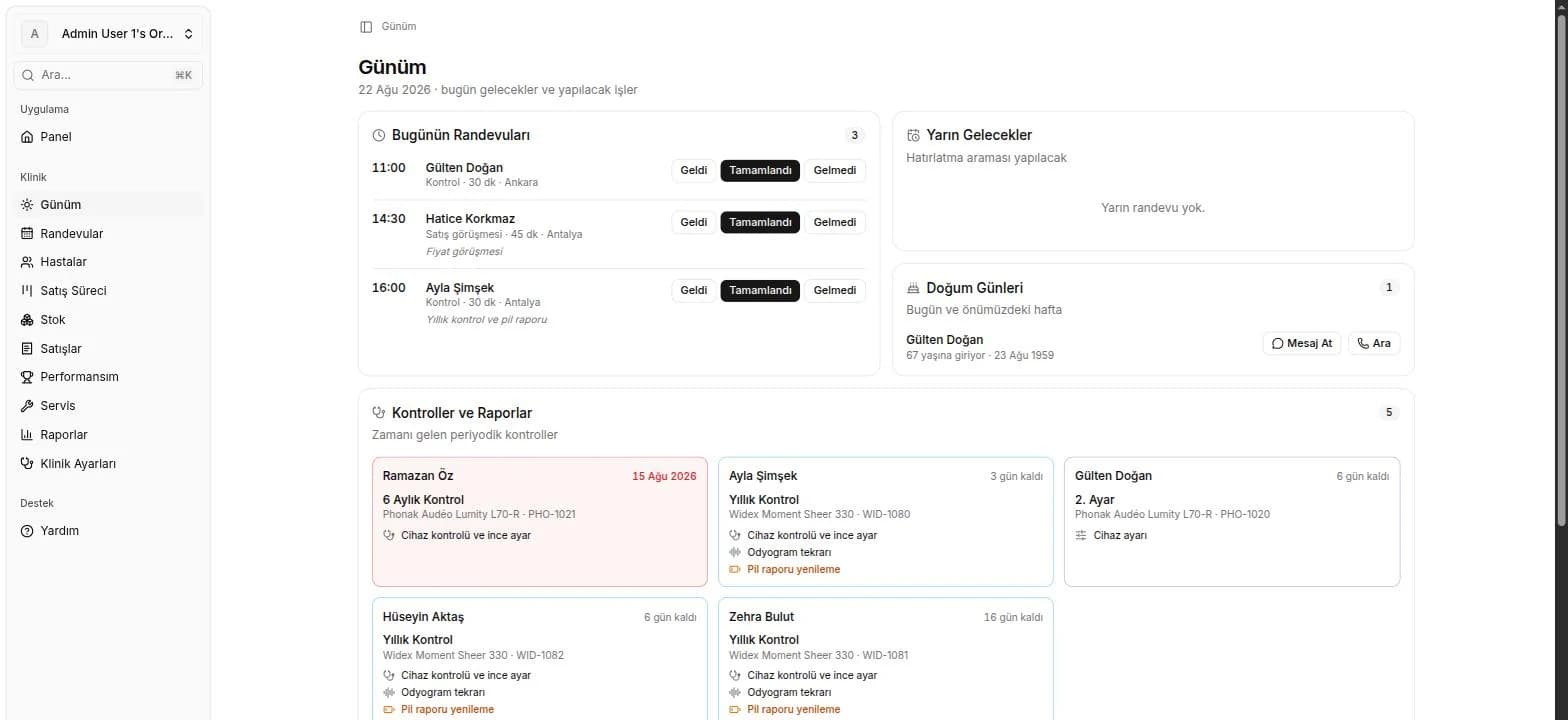This screenshot has width=1568, height=720.
Task: Go to Randevular menu item
Action: pyautogui.click(x=108, y=234)
